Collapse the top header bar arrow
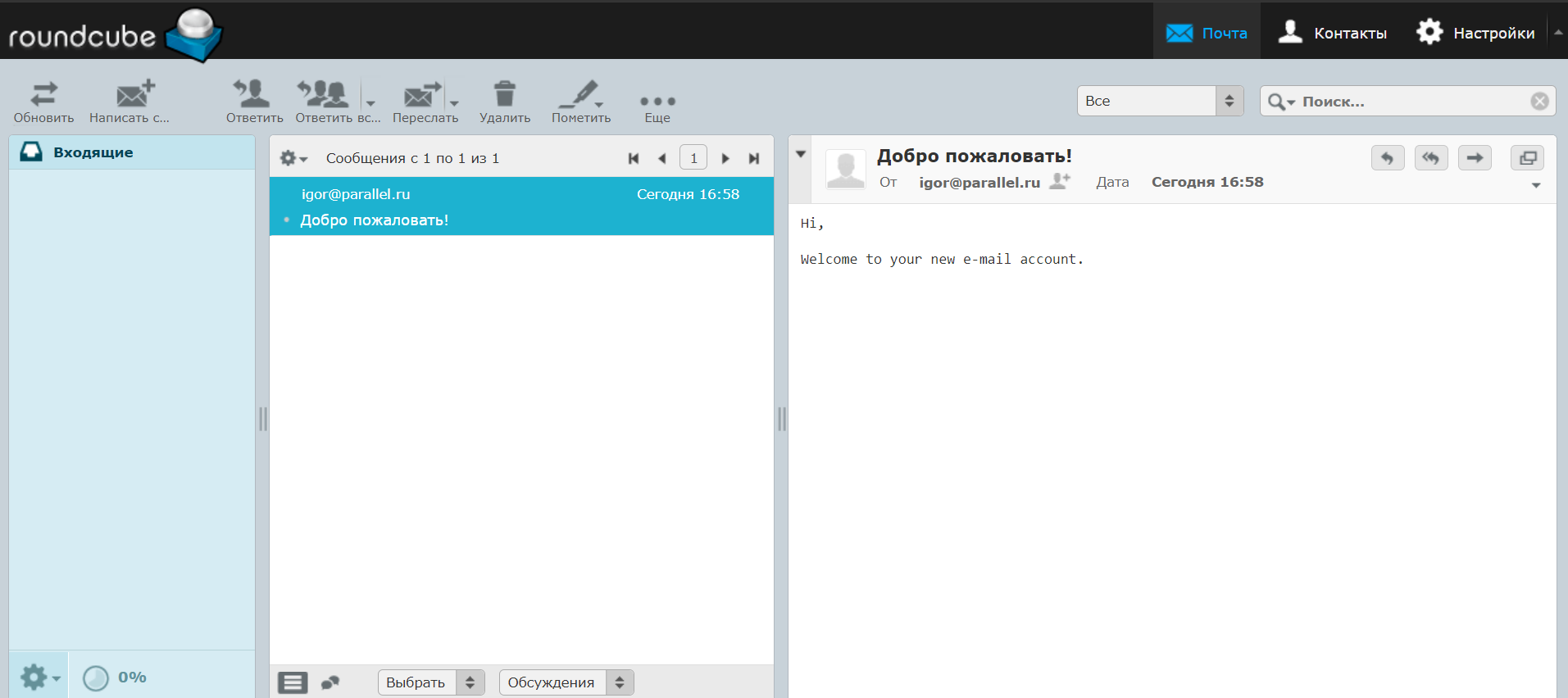Image resolution: width=1568 pixels, height=698 pixels. point(1558,33)
